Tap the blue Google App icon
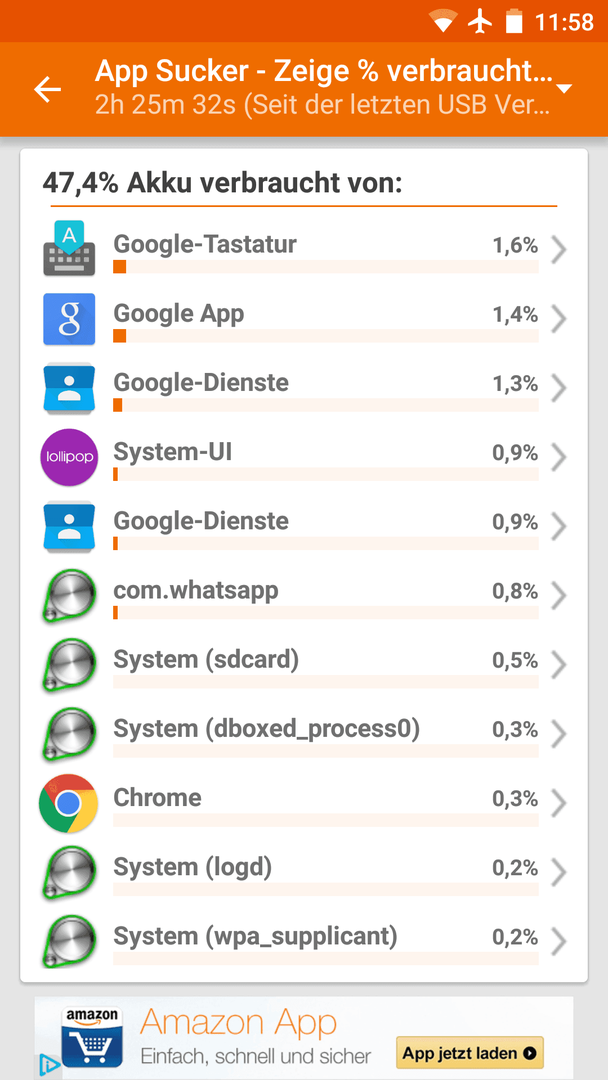Screen dimensions: 608x1080 click(69, 319)
